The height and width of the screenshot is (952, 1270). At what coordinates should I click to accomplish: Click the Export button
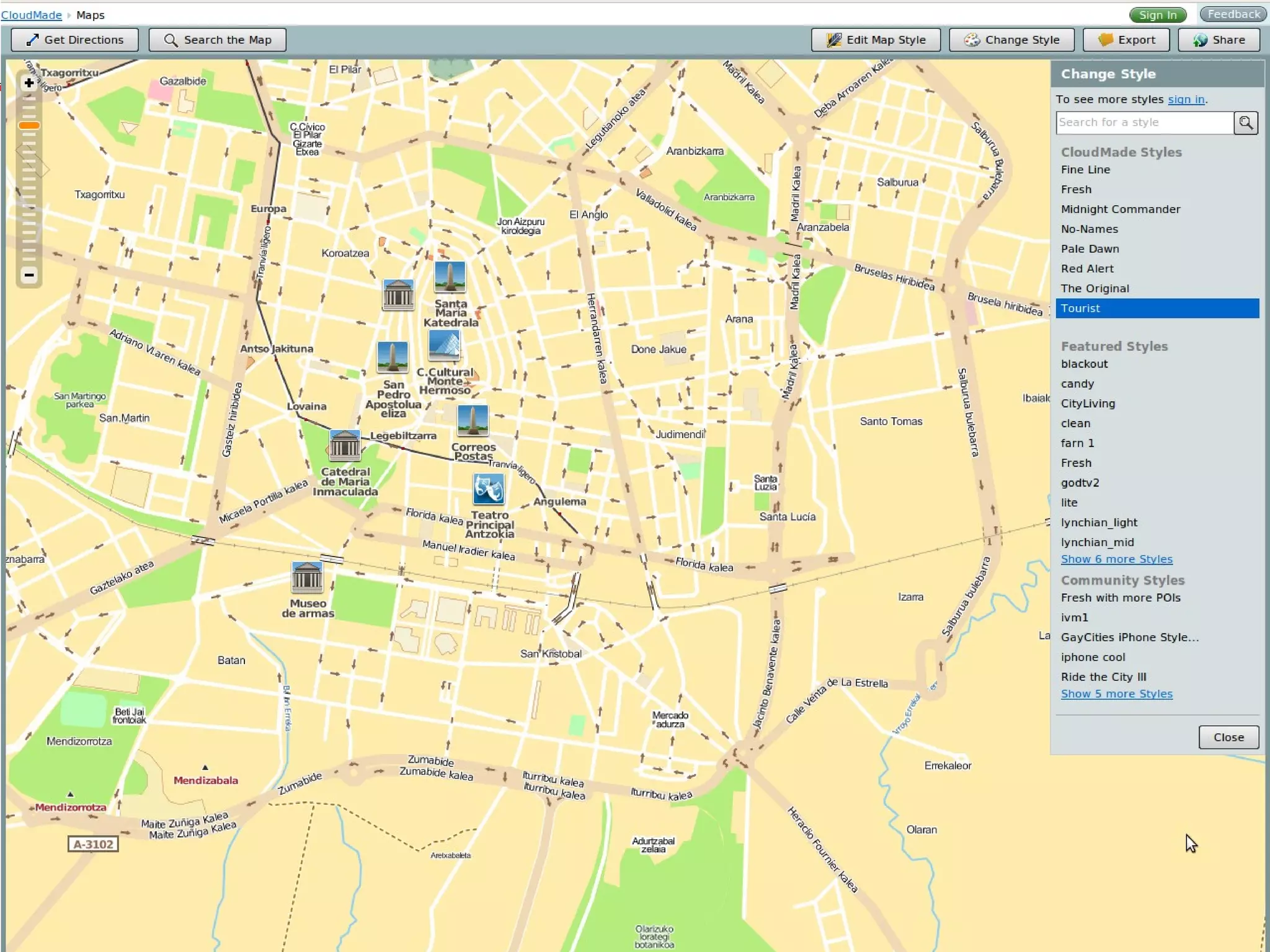[1126, 40]
